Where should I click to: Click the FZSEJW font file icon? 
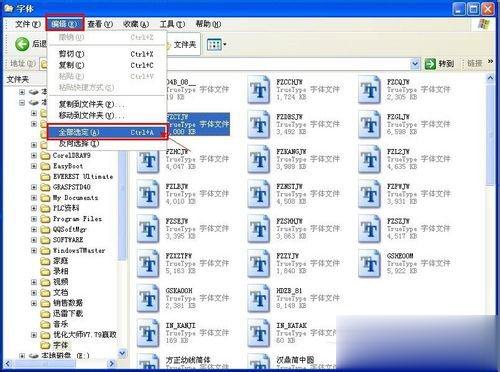coord(148,228)
